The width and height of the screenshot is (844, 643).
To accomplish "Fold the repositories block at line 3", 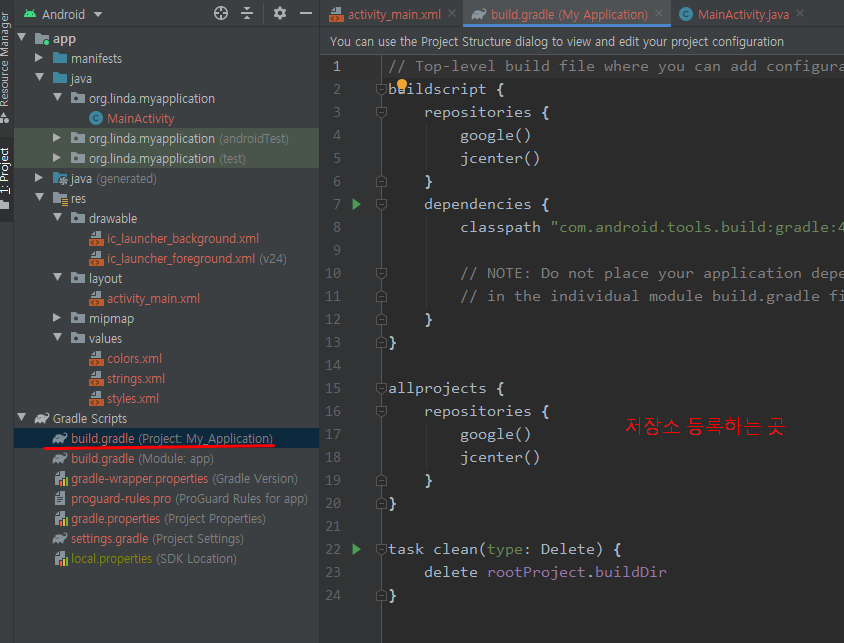I will (x=381, y=112).
